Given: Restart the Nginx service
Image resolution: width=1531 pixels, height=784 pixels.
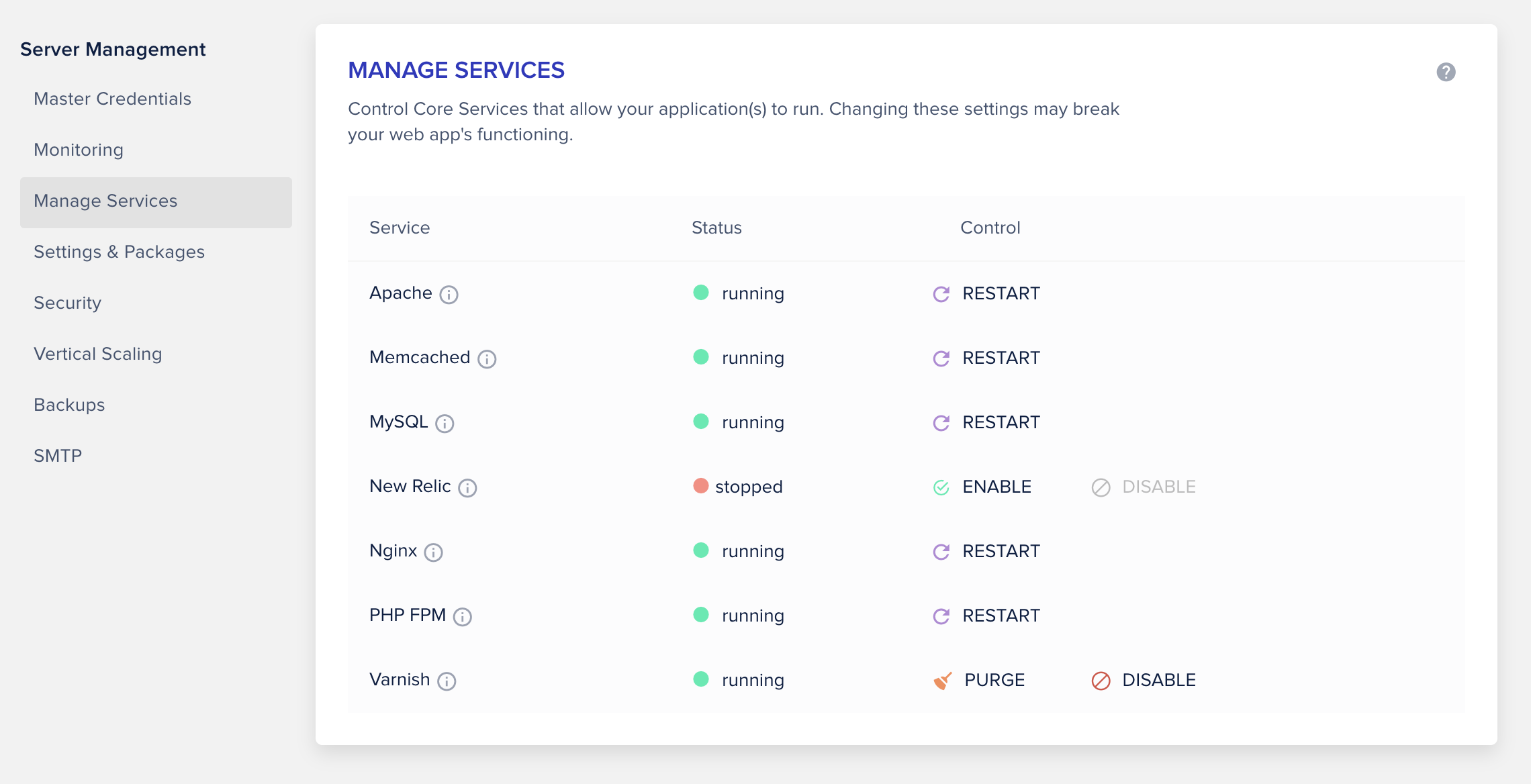Looking at the screenshot, I should [987, 551].
